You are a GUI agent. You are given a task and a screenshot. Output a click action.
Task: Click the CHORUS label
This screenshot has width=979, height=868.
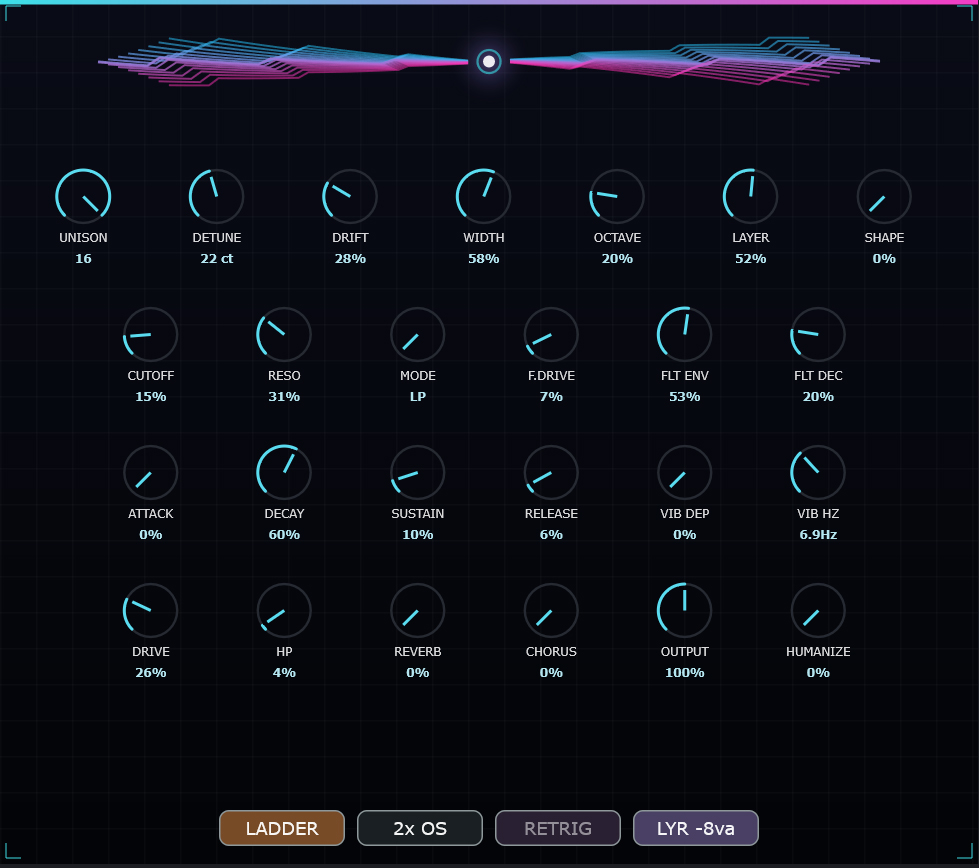coord(551,651)
